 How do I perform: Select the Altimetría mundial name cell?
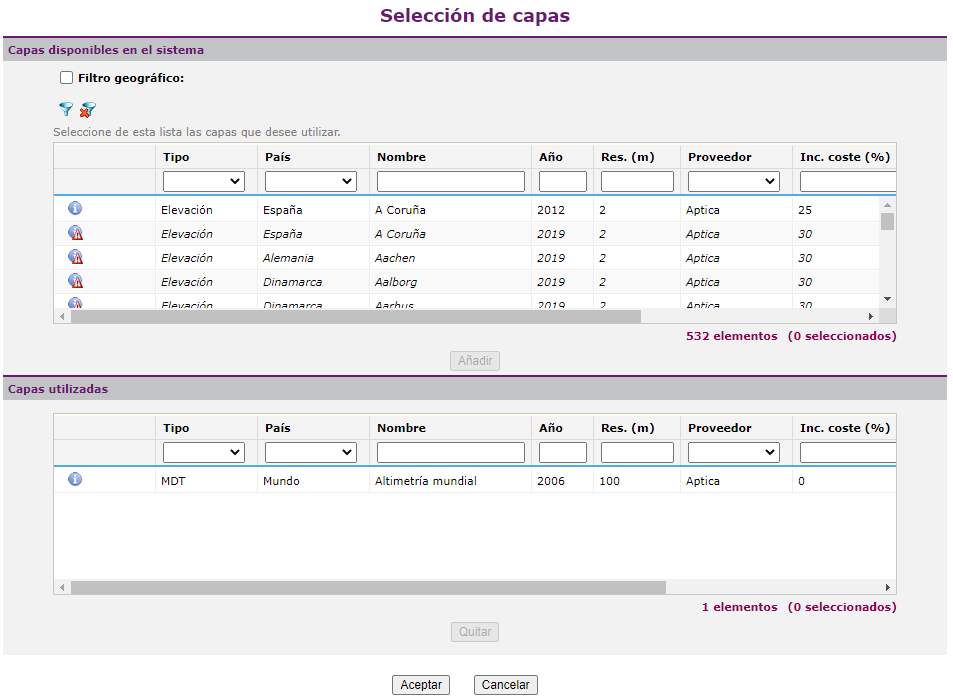coord(425,481)
